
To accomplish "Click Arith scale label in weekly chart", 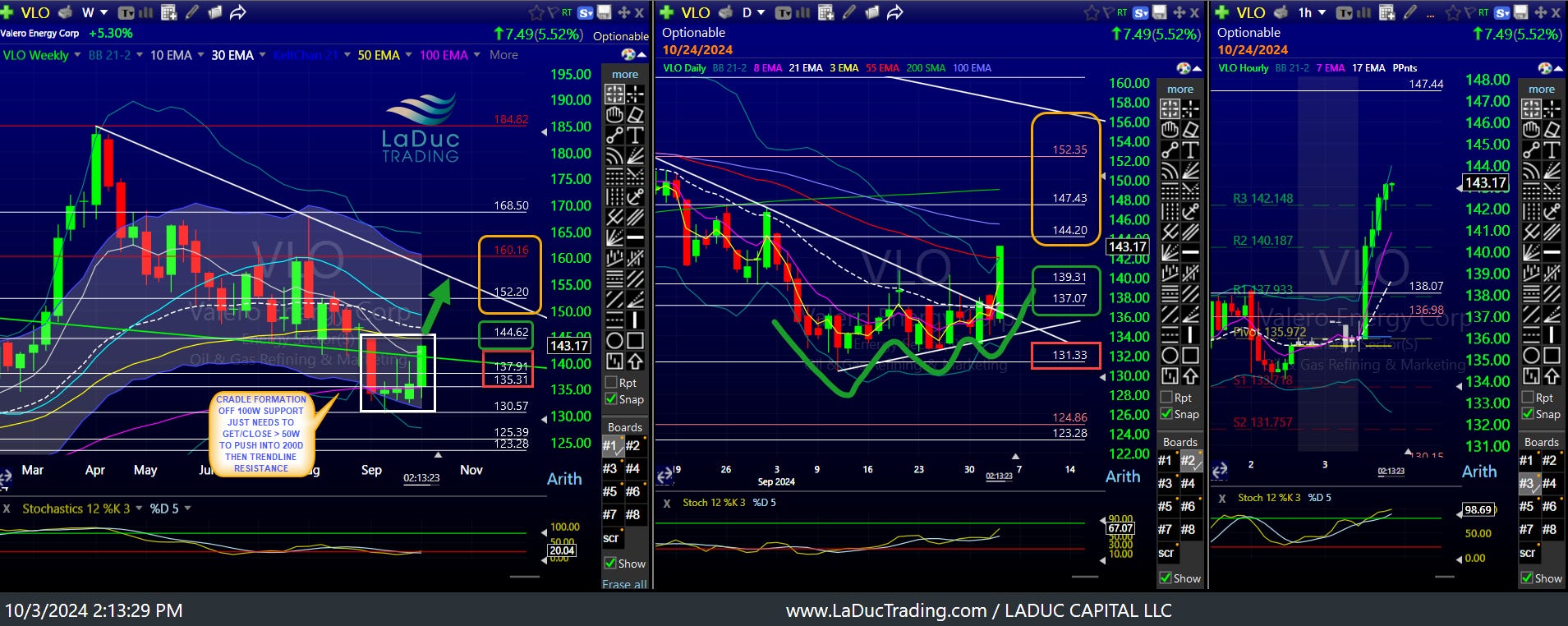I will [564, 479].
